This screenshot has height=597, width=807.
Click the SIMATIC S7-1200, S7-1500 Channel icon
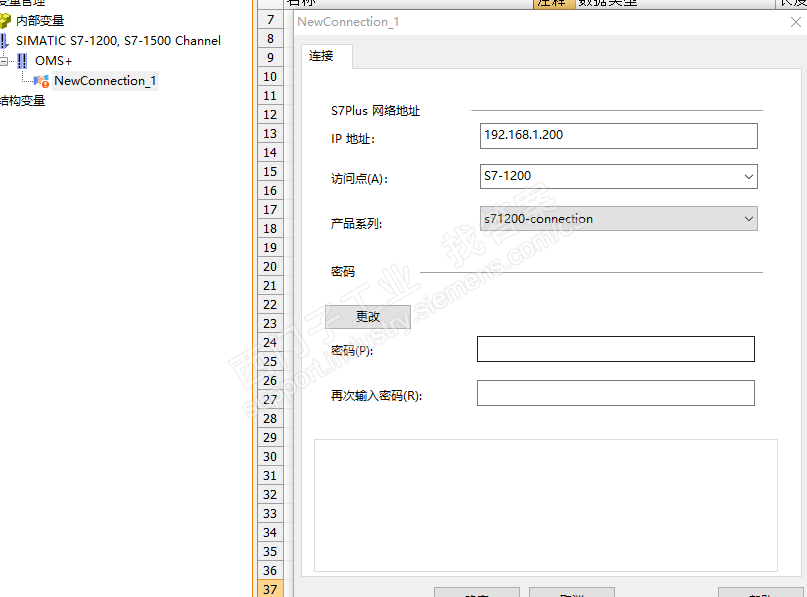point(4,41)
